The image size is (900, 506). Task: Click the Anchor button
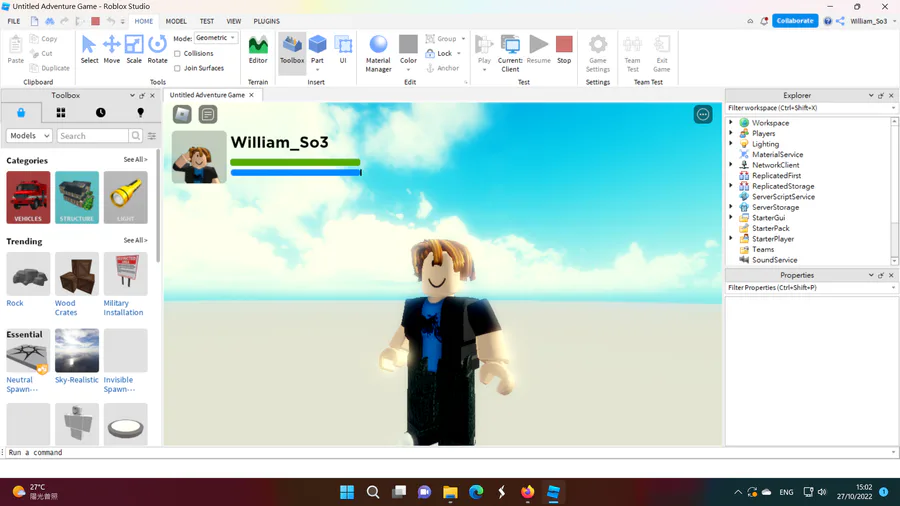pos(443,68)
